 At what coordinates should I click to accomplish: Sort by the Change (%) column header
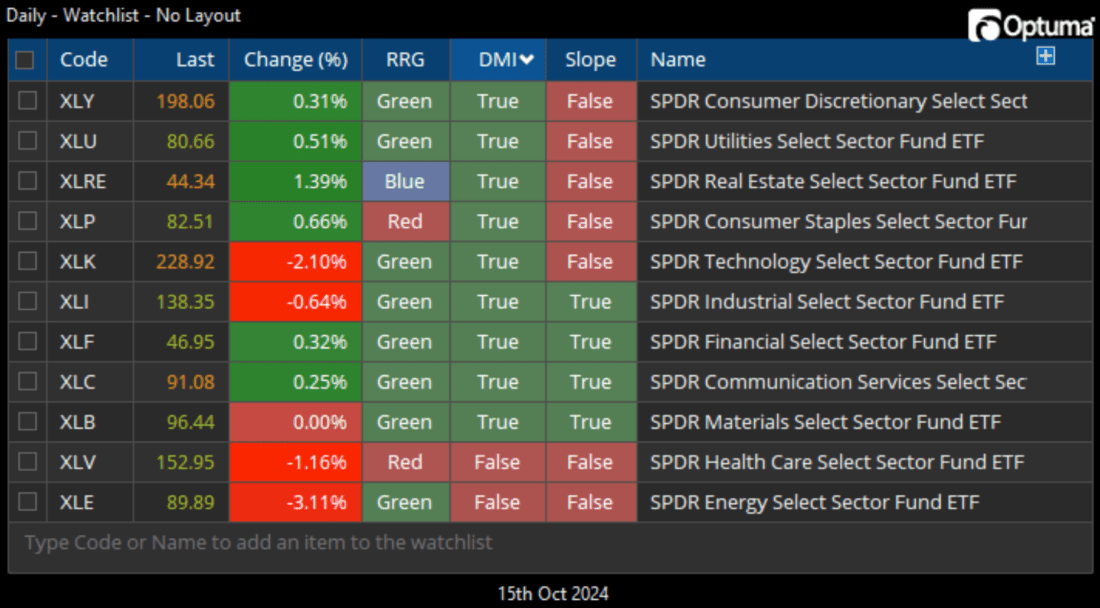(295, 60)
